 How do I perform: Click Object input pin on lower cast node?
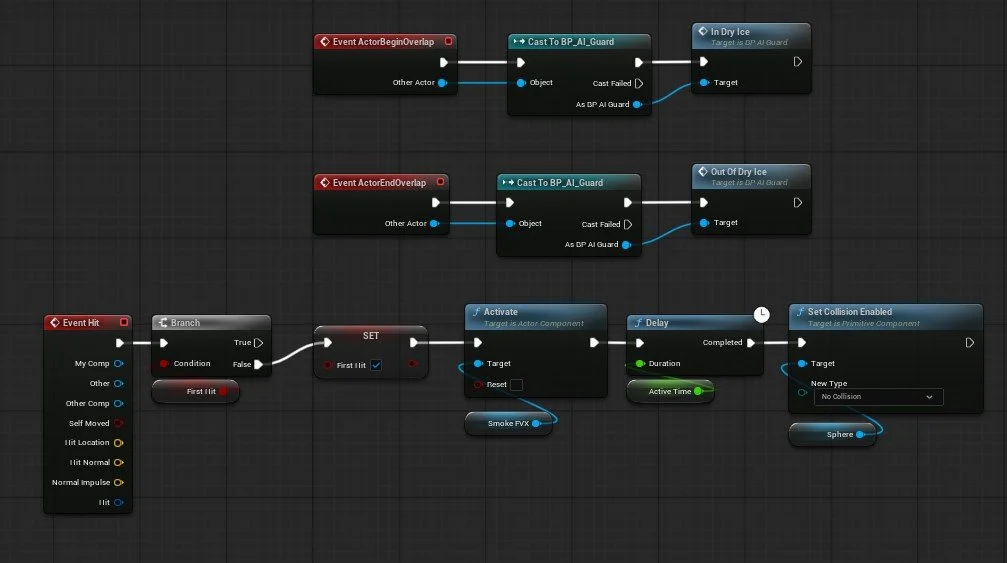pos(510,223)
